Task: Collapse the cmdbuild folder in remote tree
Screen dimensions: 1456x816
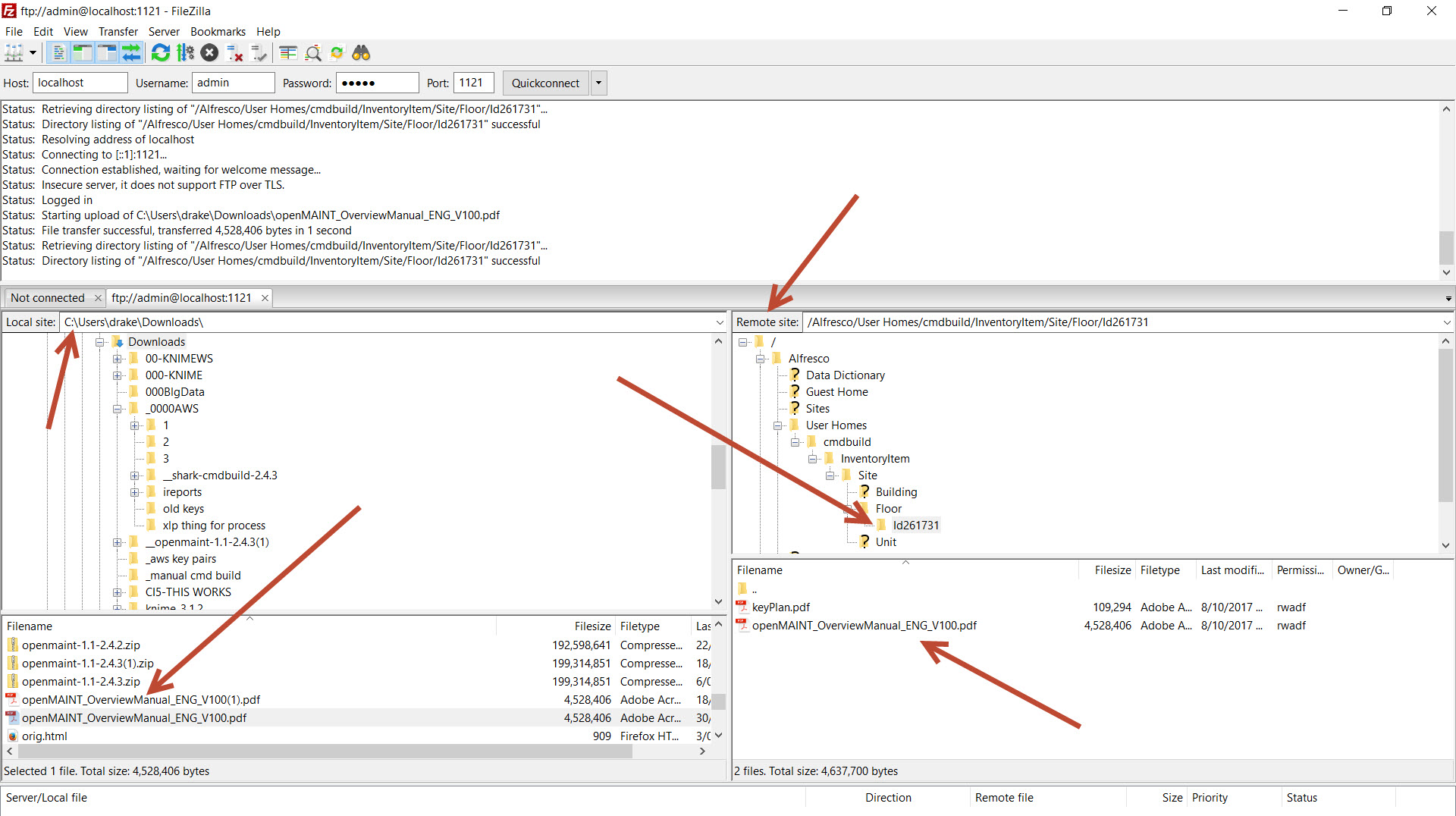Action: [795, 442]
